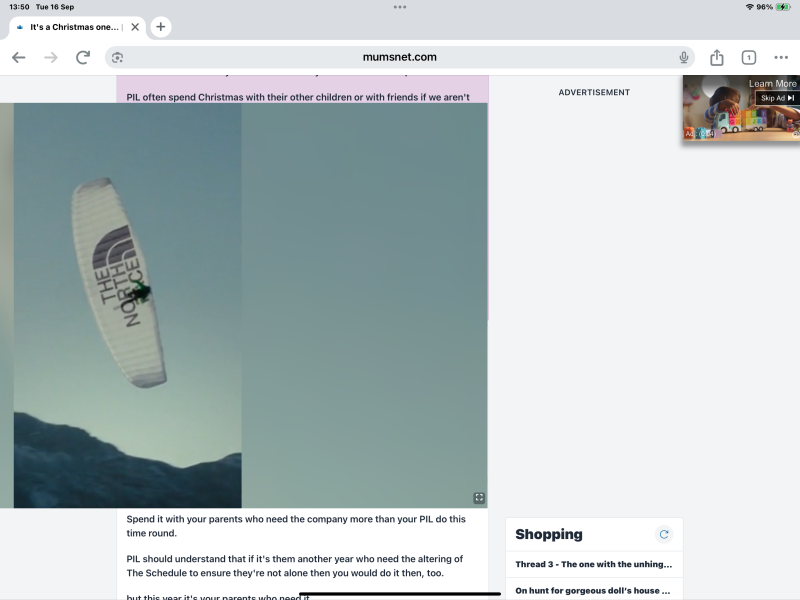Click the mumsnet.com address bar
The width and height of the screenshot is (800, 600).
click(399, 58)
